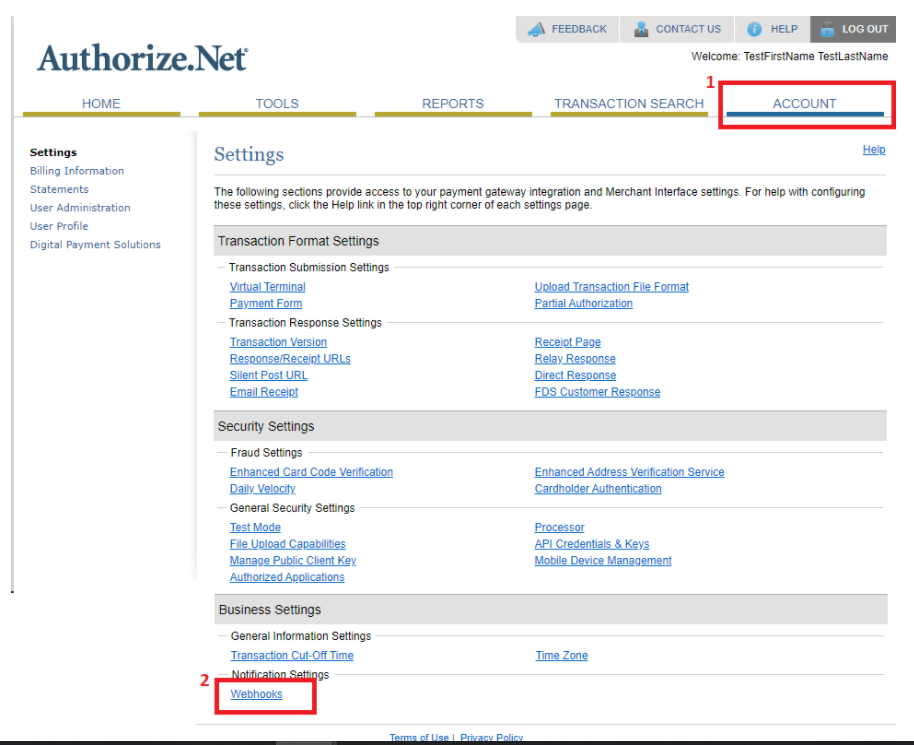
Task: Click the Help link beside Settings heading
Action: (874, 150)
